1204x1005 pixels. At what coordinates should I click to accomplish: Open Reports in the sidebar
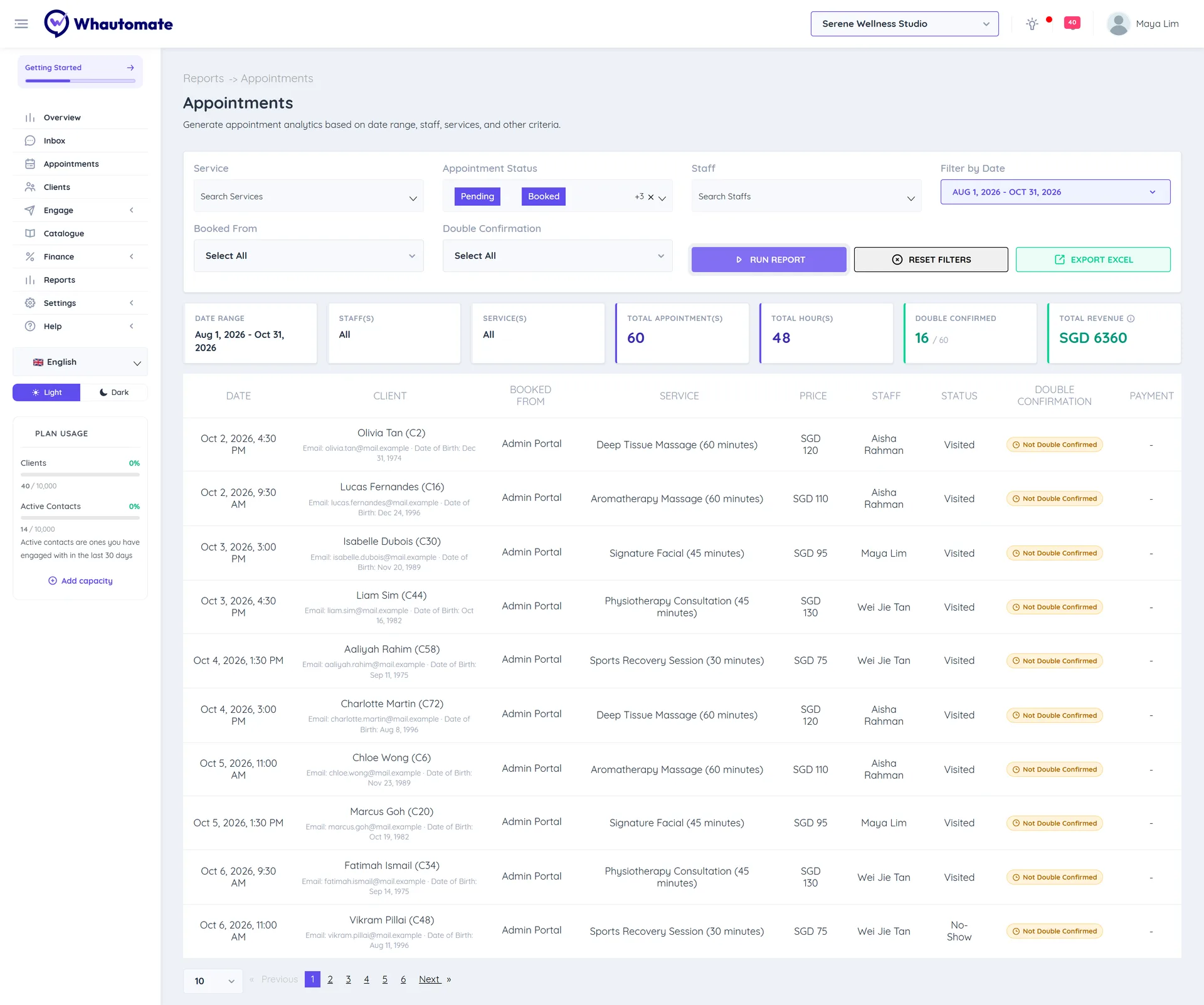80,280
